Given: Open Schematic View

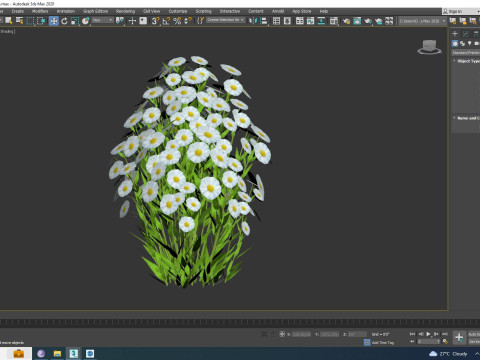Looking at the screenshot, I should click(x=321, y=21).
